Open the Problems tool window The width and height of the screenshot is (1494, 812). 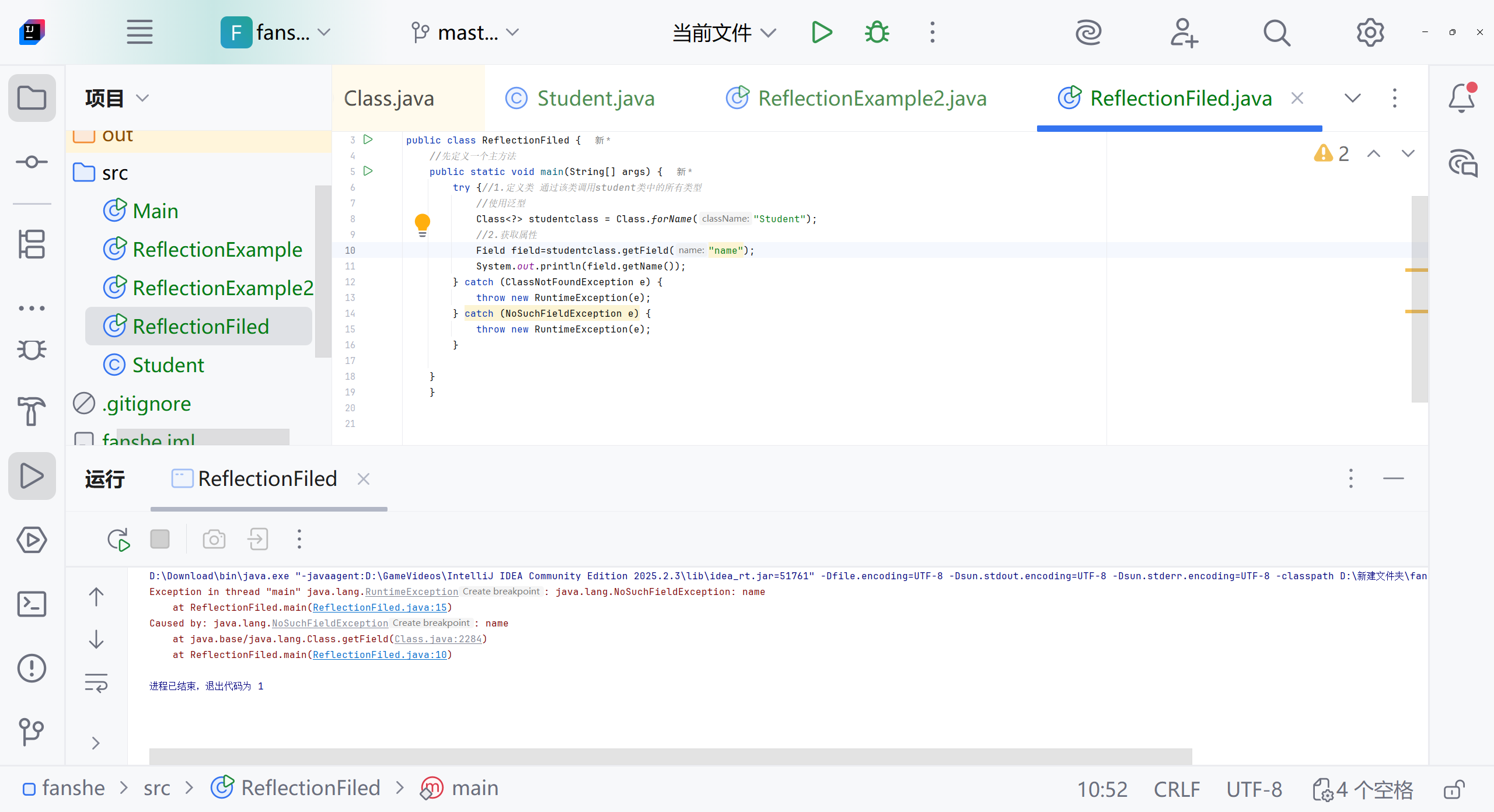point(32,668)
